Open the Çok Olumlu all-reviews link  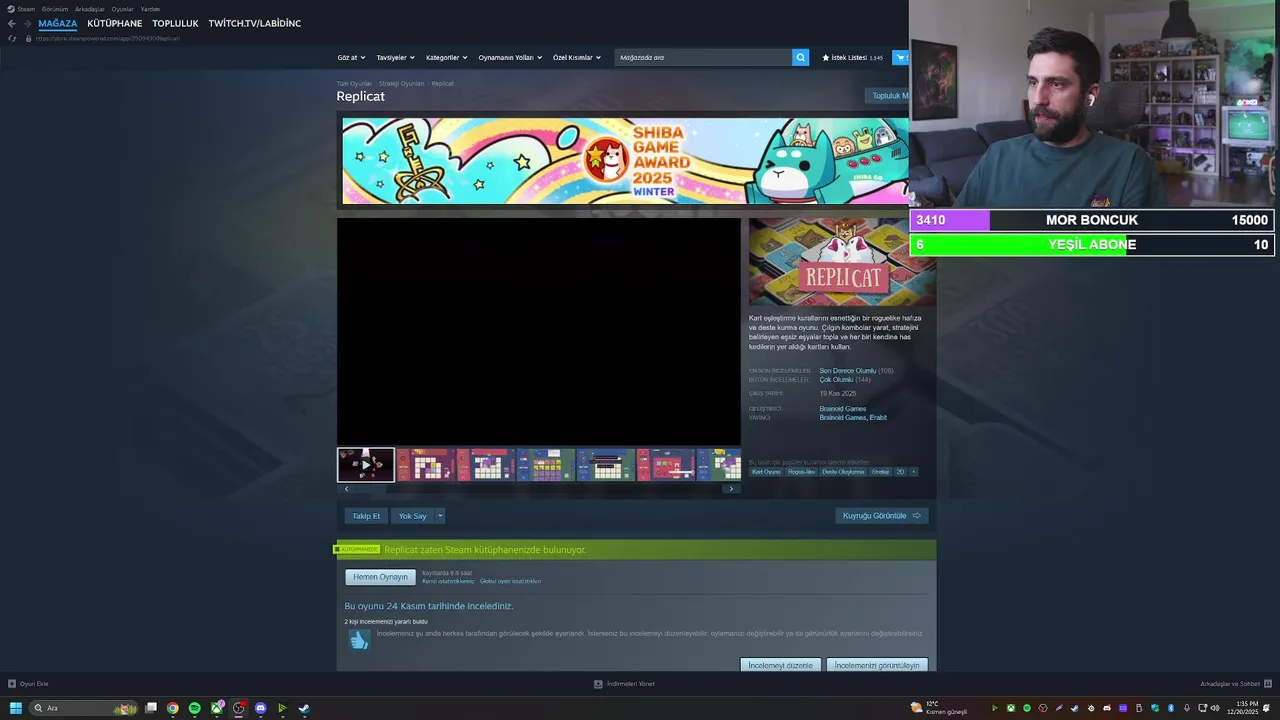point(837,380)
